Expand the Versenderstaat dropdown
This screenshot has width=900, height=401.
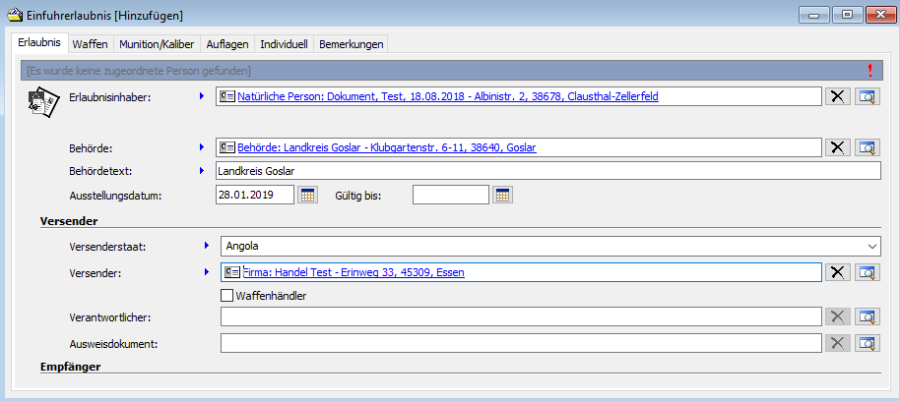[x=873, y=246]
